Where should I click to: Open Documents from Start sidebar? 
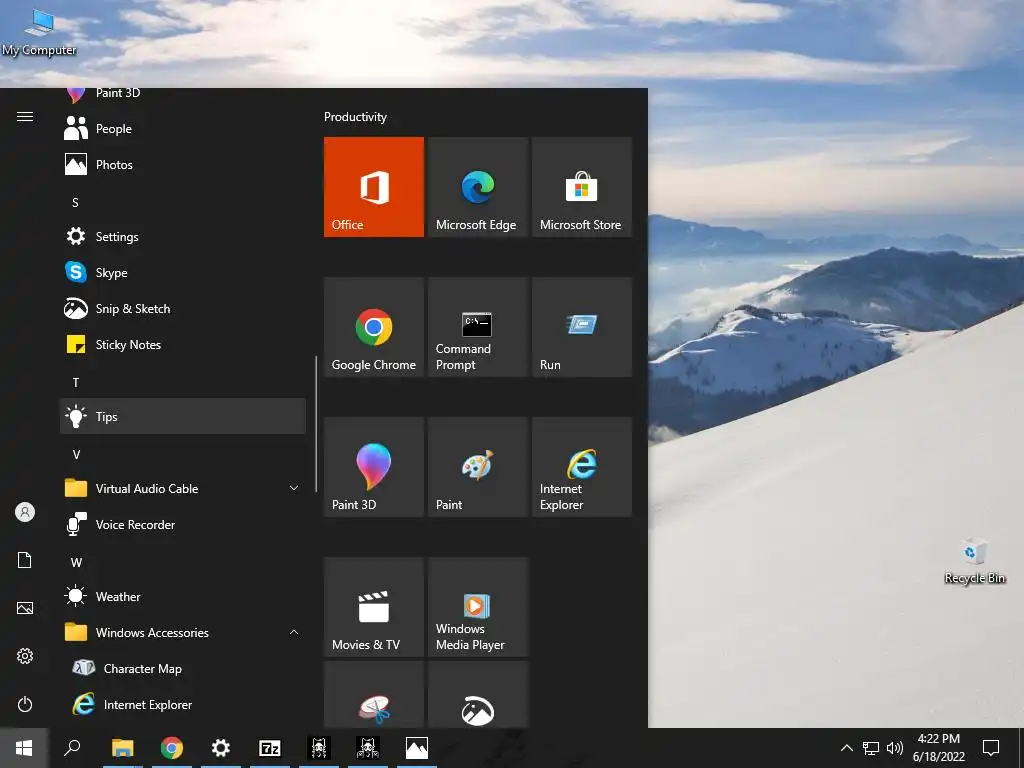(x=25, y=560)
